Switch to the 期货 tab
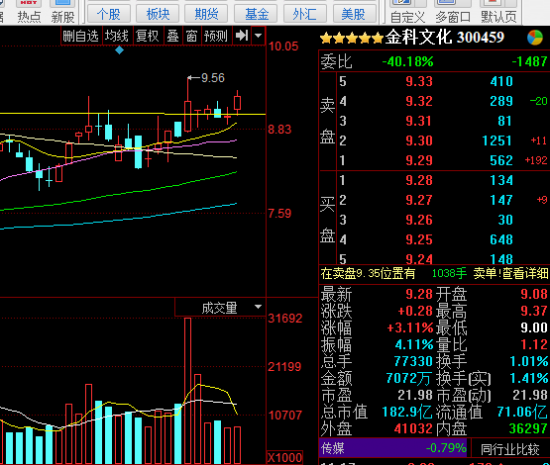Viewport: 550px width, 465px height. 206,14
